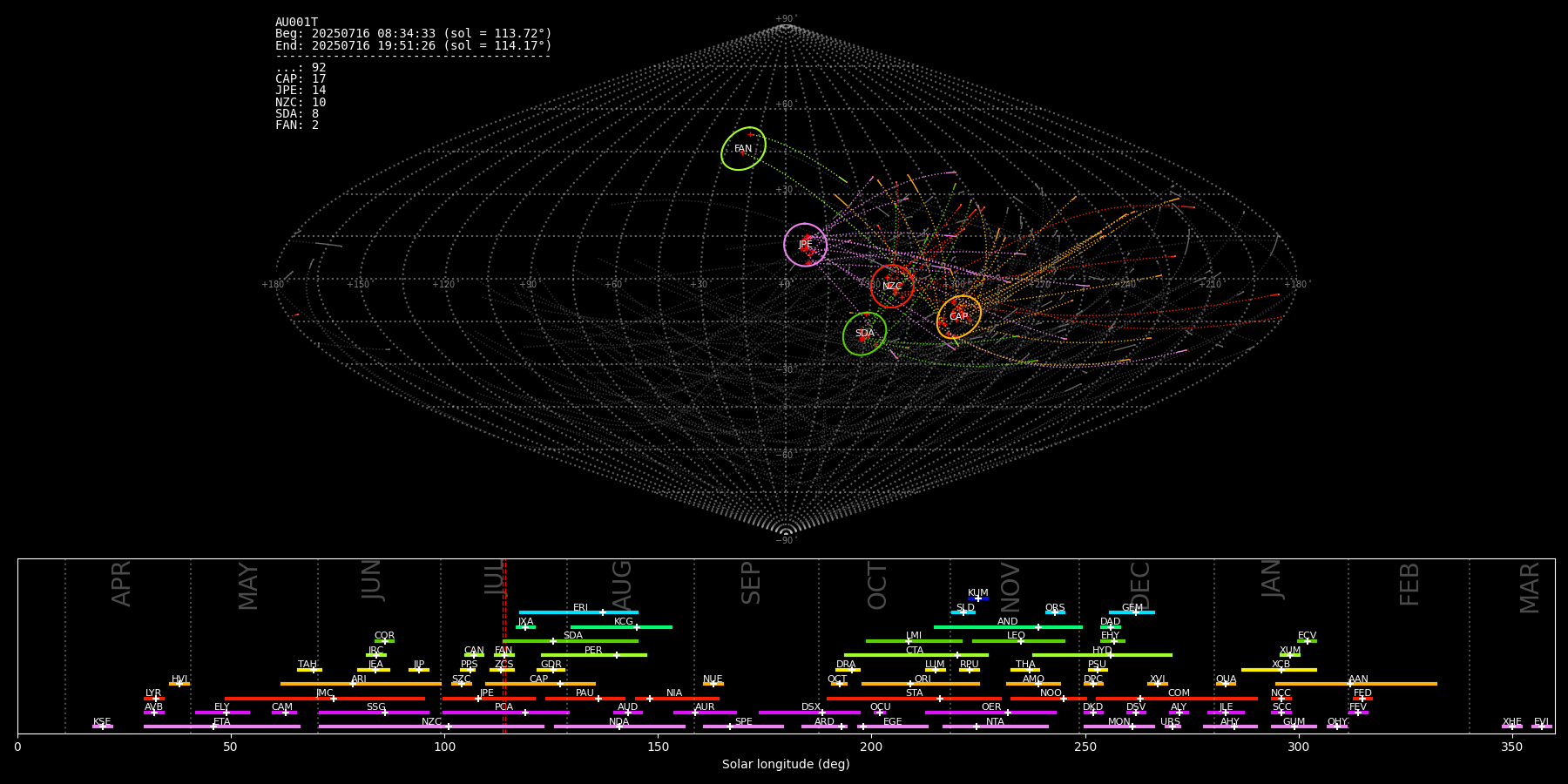Click the AAN orange activity bar
Screen dimensions: 1568x784
tap(1356, 684)
